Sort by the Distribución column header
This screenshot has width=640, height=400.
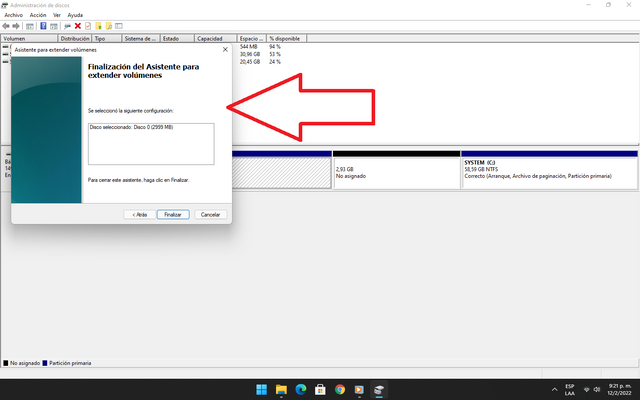pos(75,38)
